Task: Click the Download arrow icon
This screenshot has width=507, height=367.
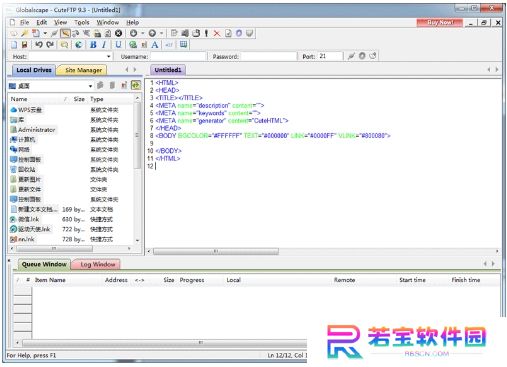Action: [133, 33]
